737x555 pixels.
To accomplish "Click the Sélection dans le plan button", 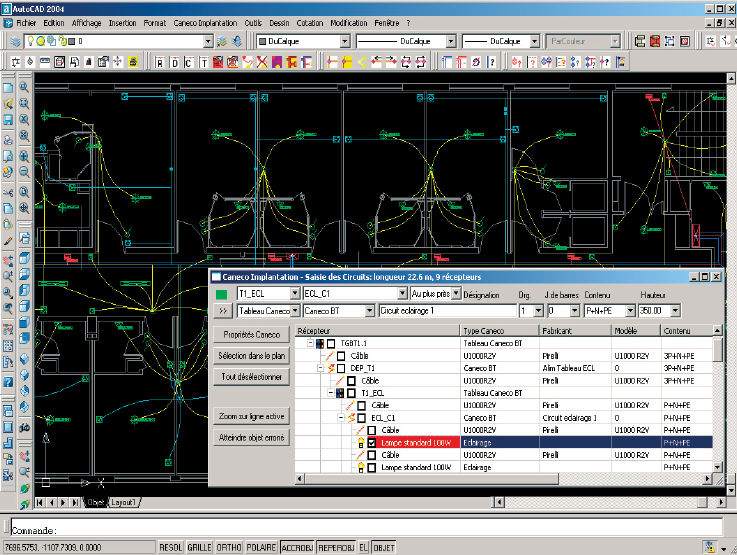I will [x=251, y=356].
